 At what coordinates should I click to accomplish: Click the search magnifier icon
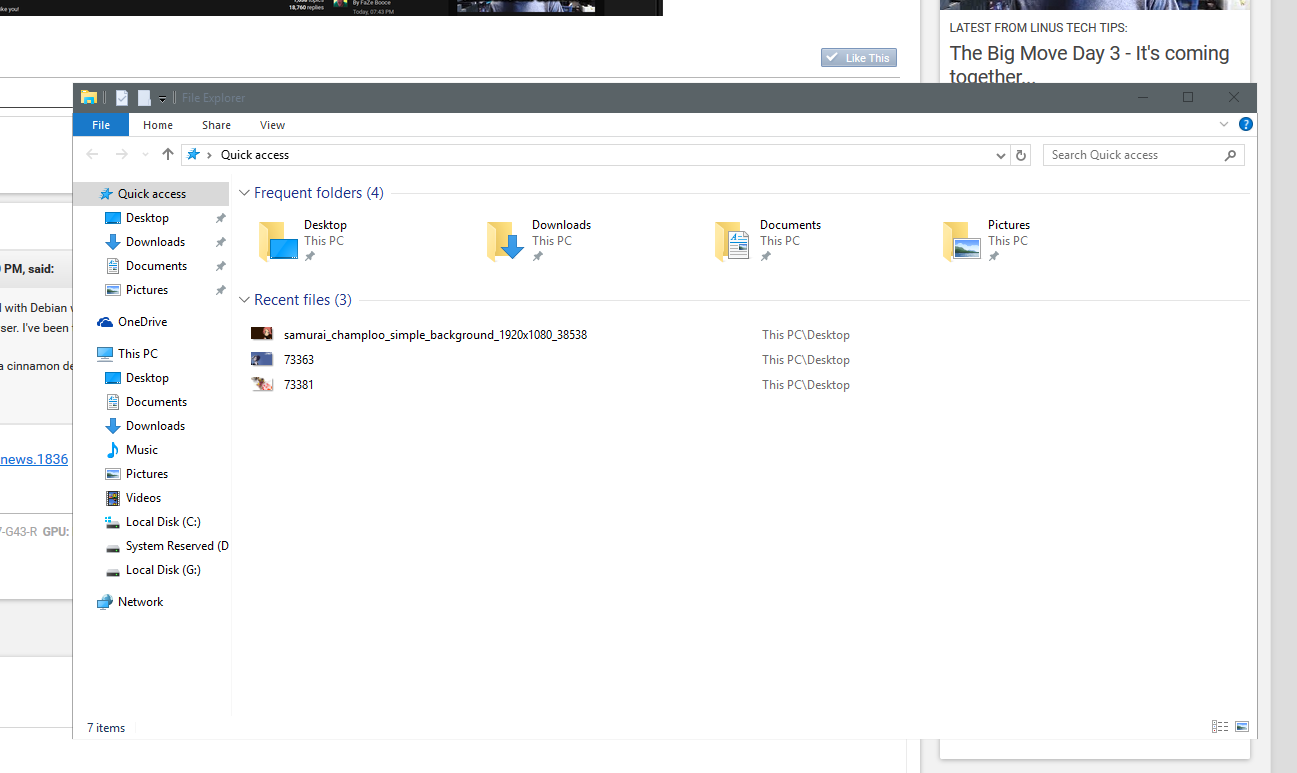coord(1231,155)
